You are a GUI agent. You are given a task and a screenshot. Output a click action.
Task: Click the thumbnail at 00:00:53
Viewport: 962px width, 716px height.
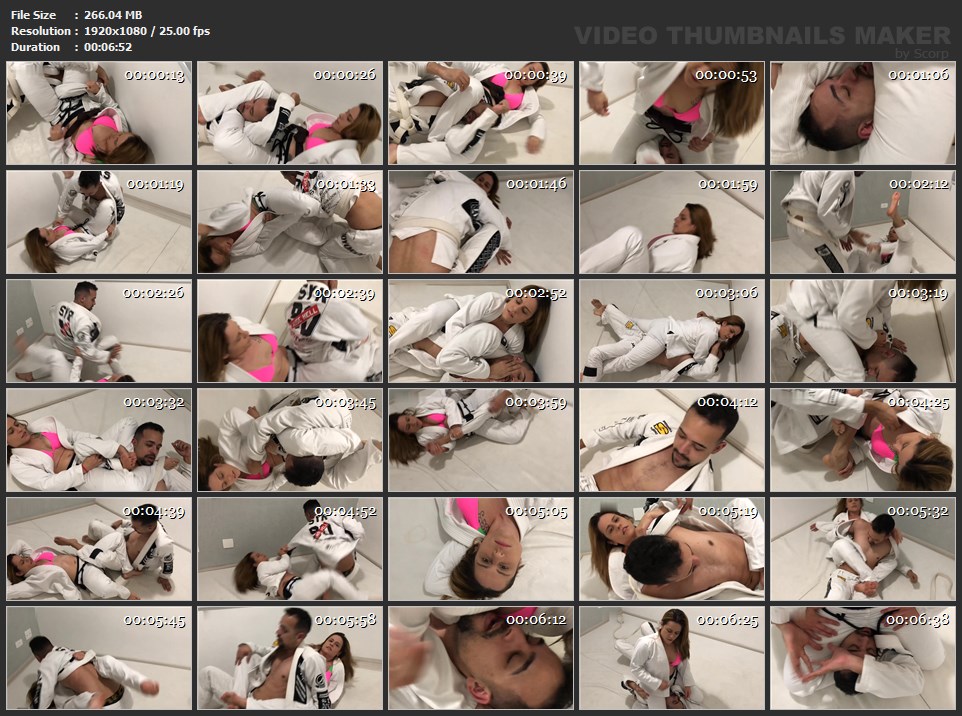pyautogui.click(x=672, y=113)
